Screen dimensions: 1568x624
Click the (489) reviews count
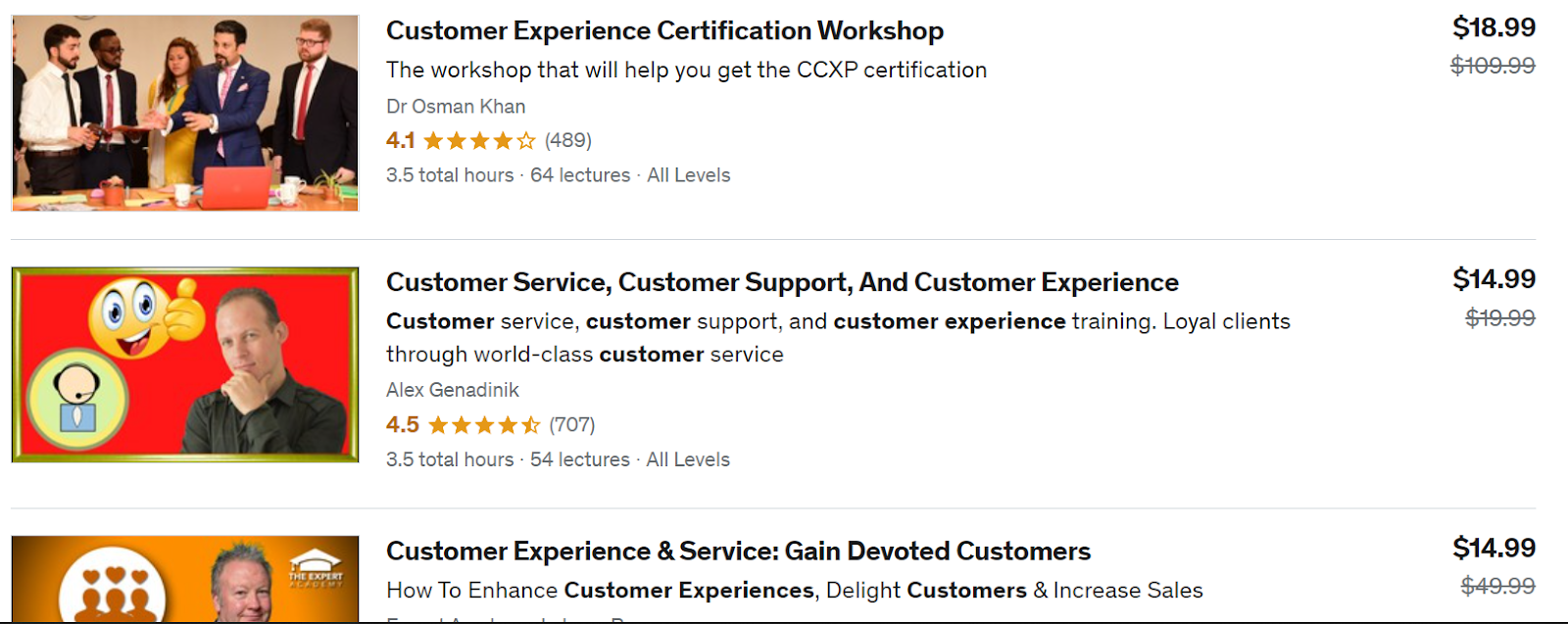tap(568, 140)
